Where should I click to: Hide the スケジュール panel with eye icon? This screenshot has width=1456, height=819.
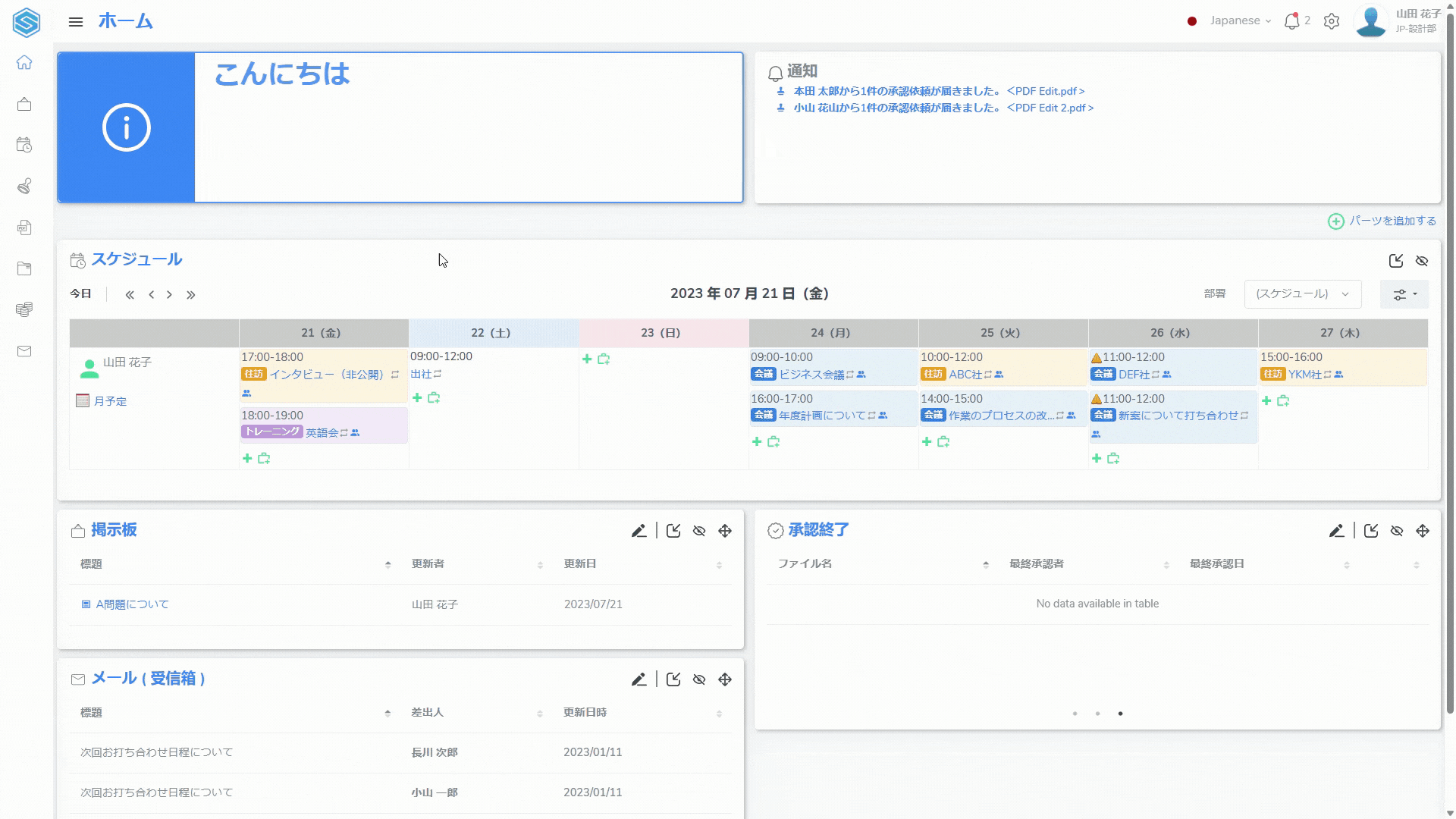(x=1422, y=261)
